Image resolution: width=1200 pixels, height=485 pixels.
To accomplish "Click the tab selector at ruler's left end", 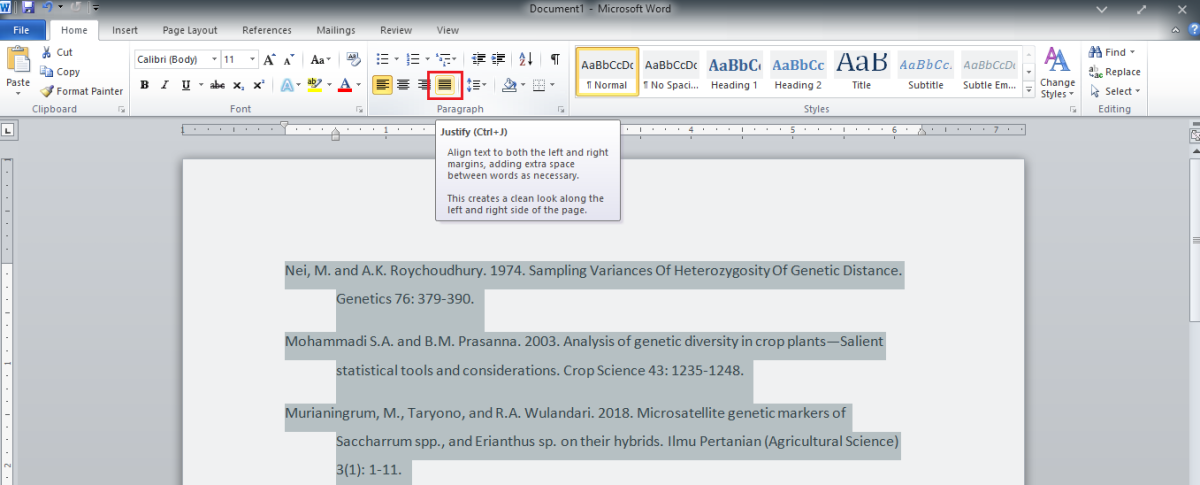I will (x=8, y=129).
